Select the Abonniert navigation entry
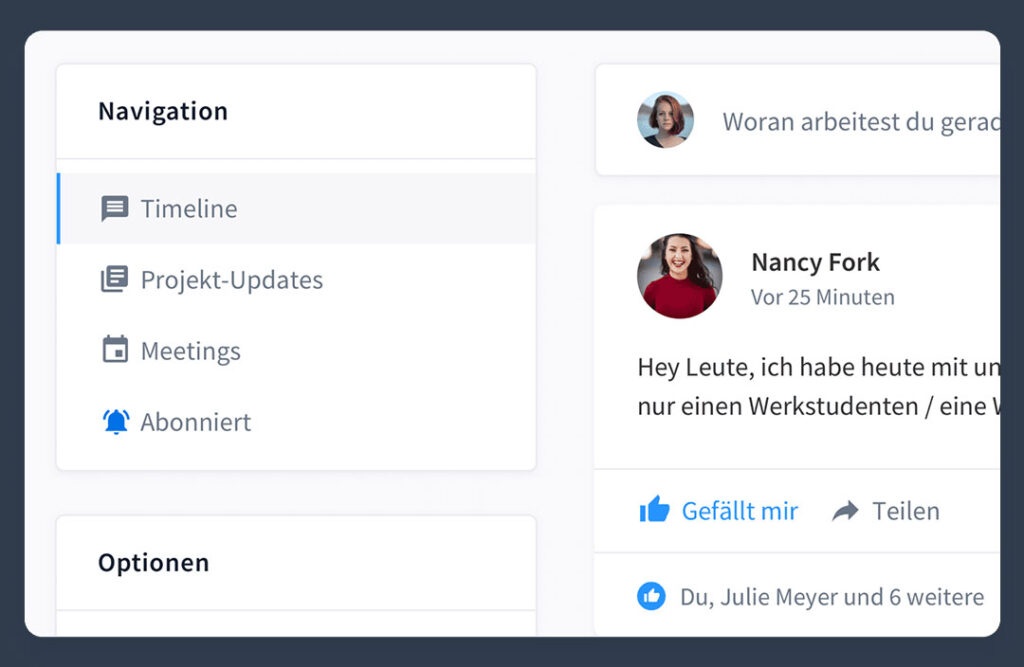This screenshot has width=1024, height=667. [297, 422]
